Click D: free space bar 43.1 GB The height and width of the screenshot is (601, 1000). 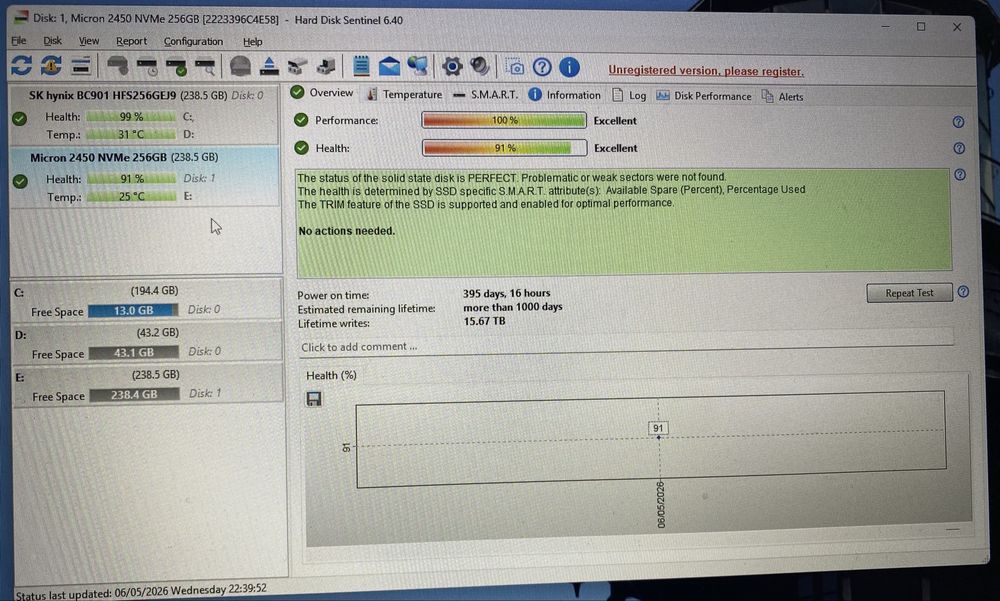(x=134, y=352)
